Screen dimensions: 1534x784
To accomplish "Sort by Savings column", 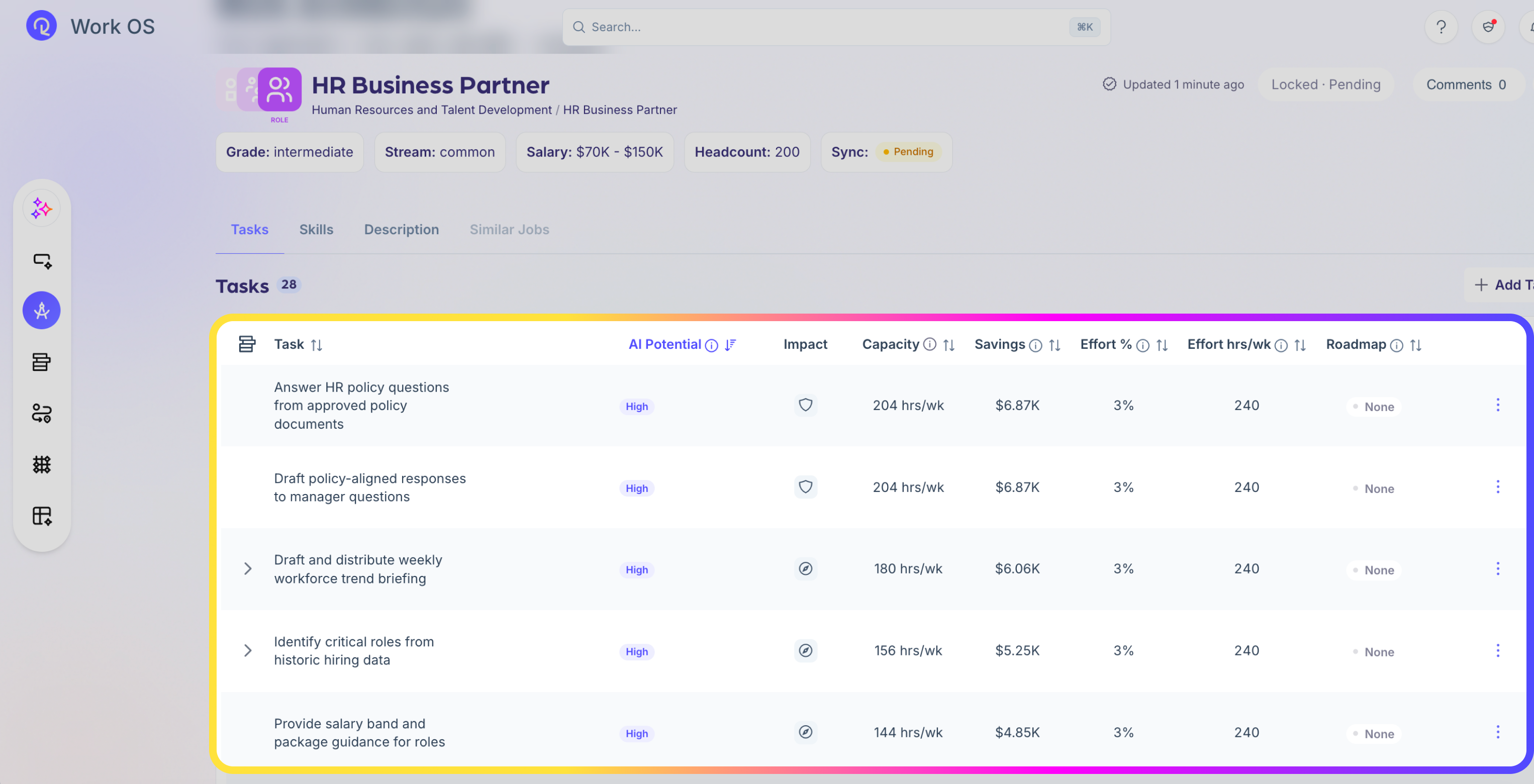I will (1054, 345).
